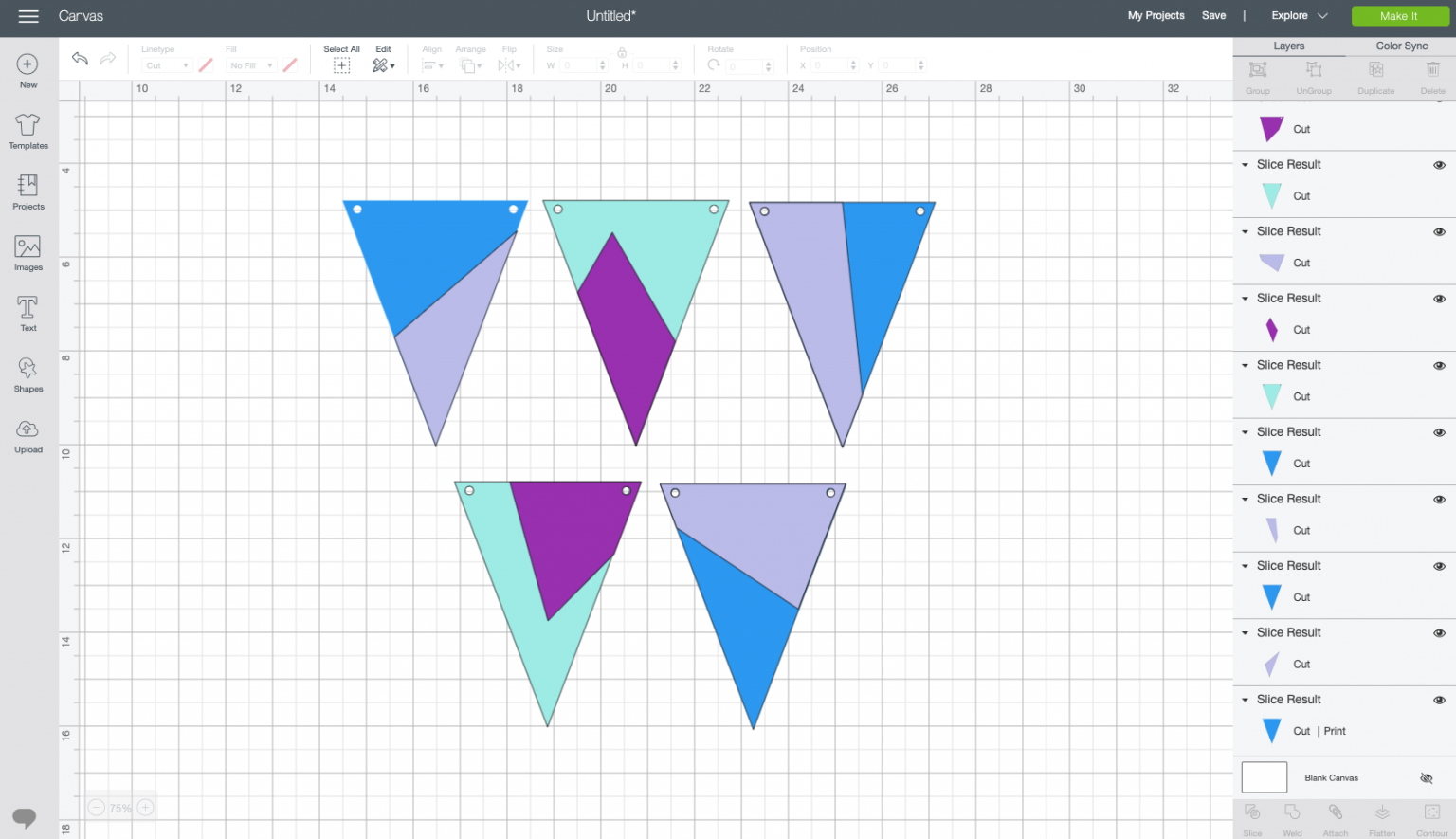Switch to the Layers tab
The height and width of the screenshot is (839, 1456).
(1288, 46)
